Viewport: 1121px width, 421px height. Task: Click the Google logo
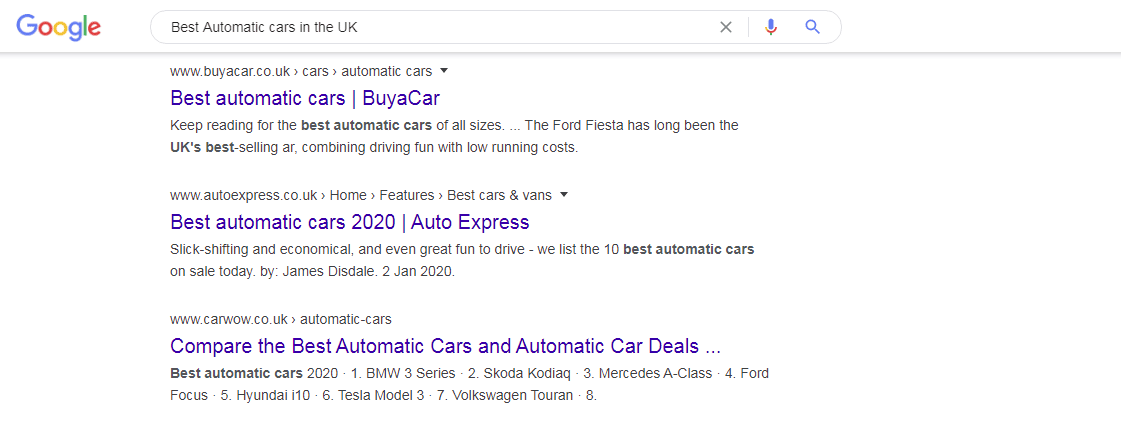tap(58, 27)
